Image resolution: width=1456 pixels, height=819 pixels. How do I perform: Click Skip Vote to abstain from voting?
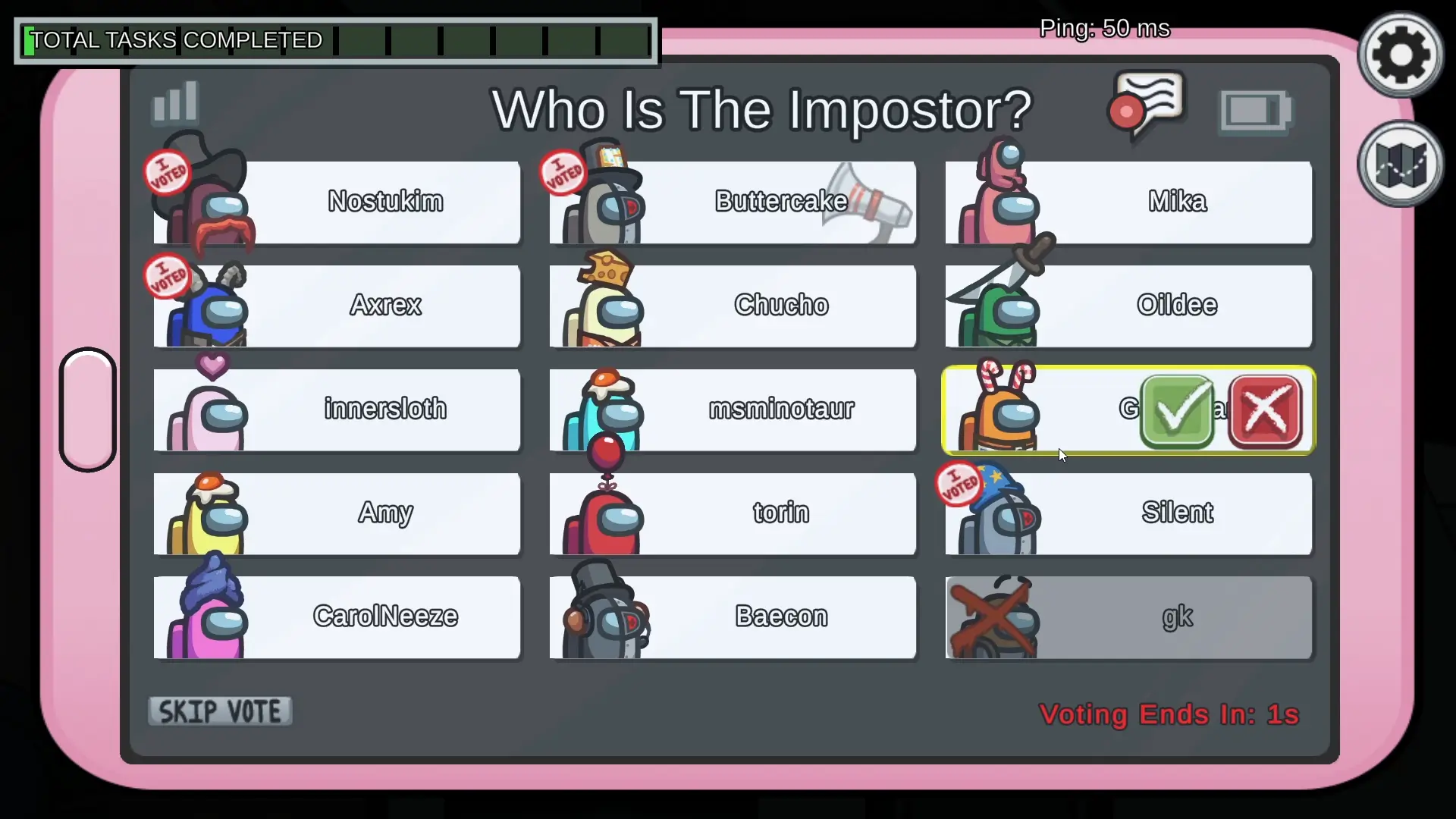[x=220, y=711]
